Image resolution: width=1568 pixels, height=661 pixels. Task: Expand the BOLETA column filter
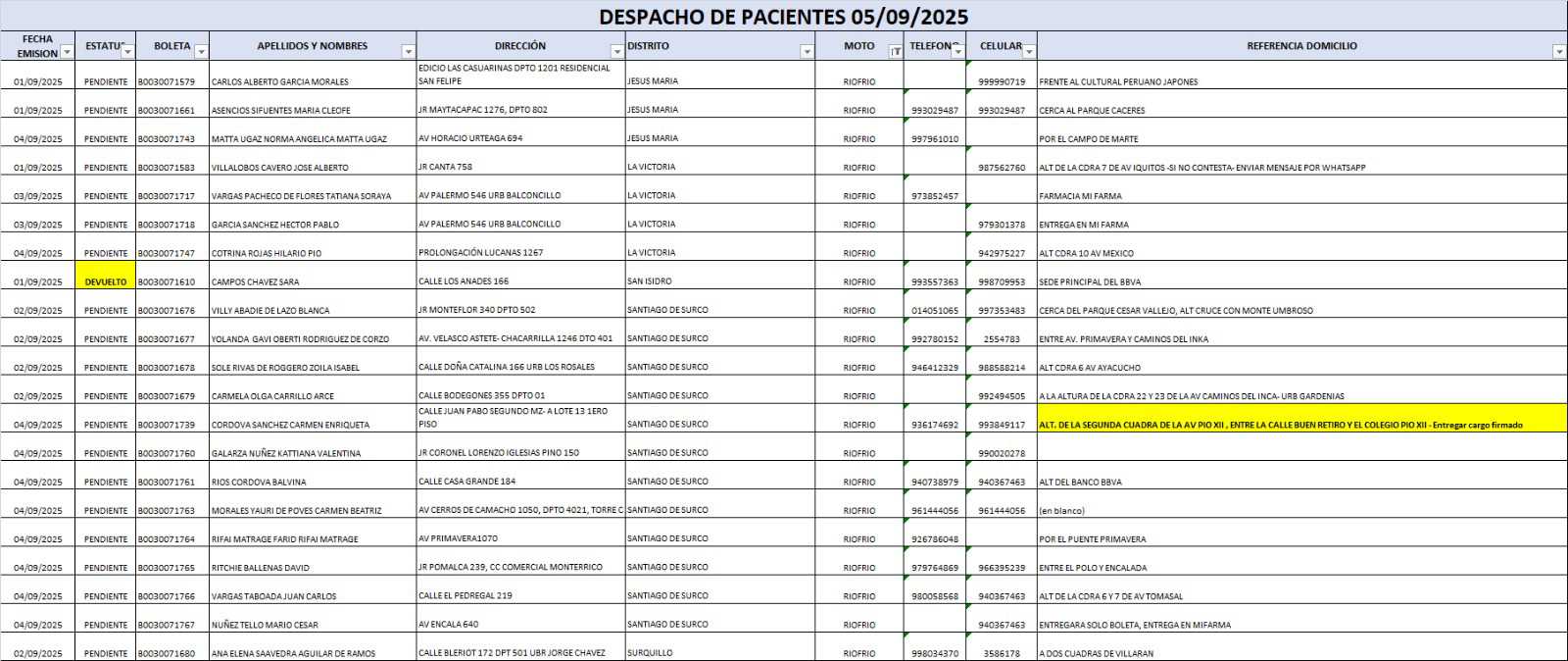coord(201,52)
